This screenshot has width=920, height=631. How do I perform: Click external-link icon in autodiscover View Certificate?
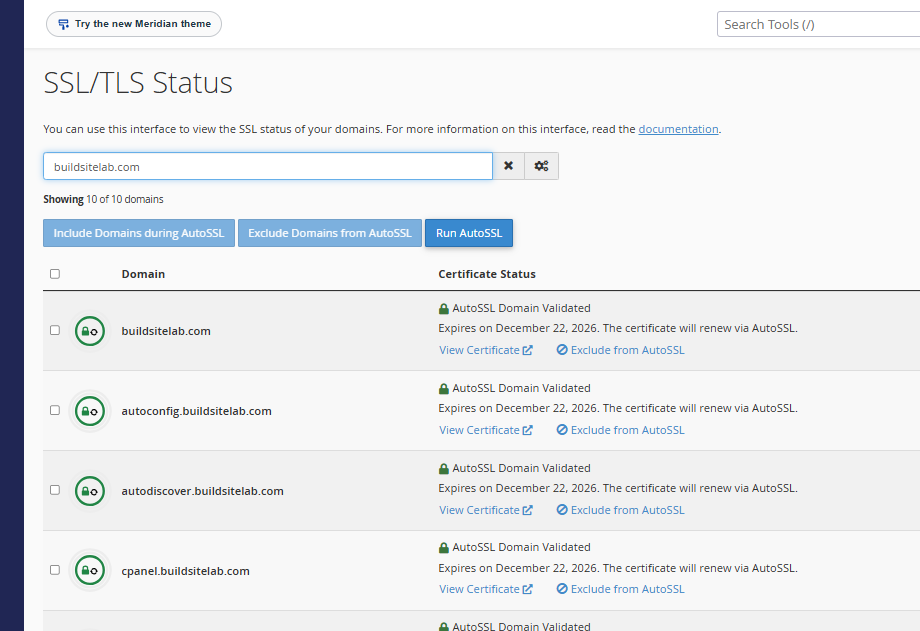527,509
